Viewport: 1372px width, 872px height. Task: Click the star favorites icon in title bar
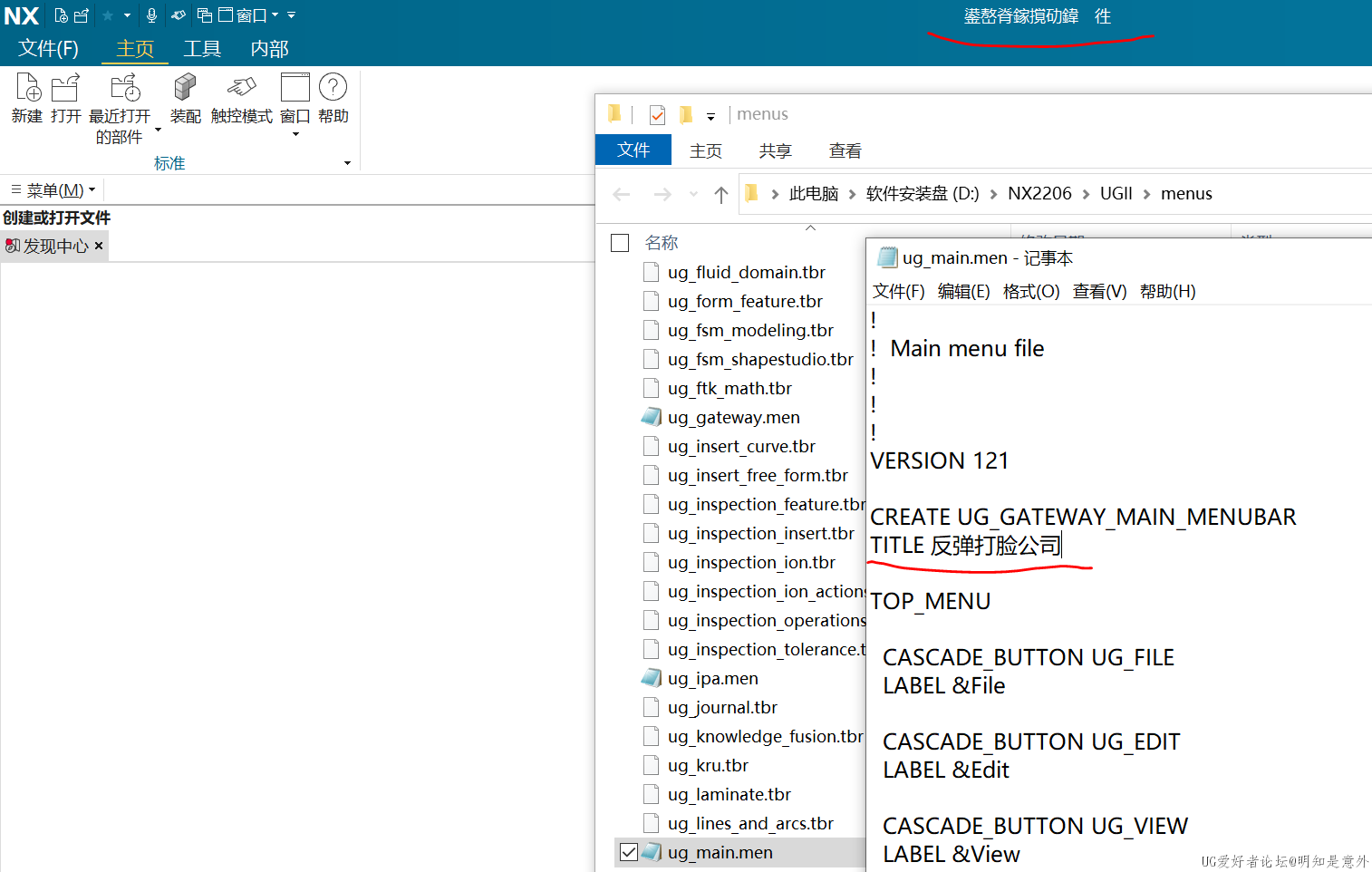click(x=108, y=15)
